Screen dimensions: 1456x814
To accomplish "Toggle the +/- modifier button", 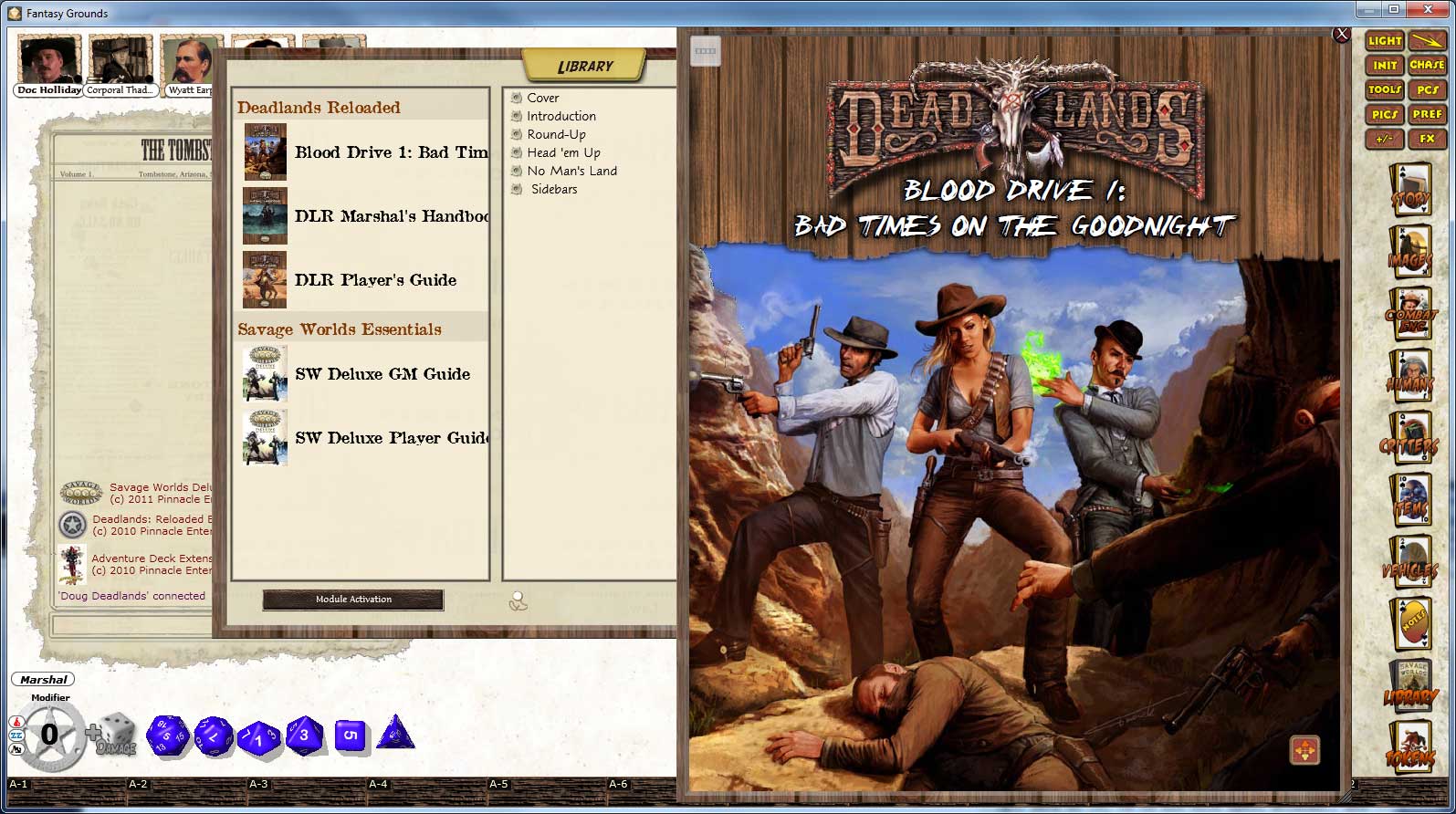I will tap(1384, 139).
